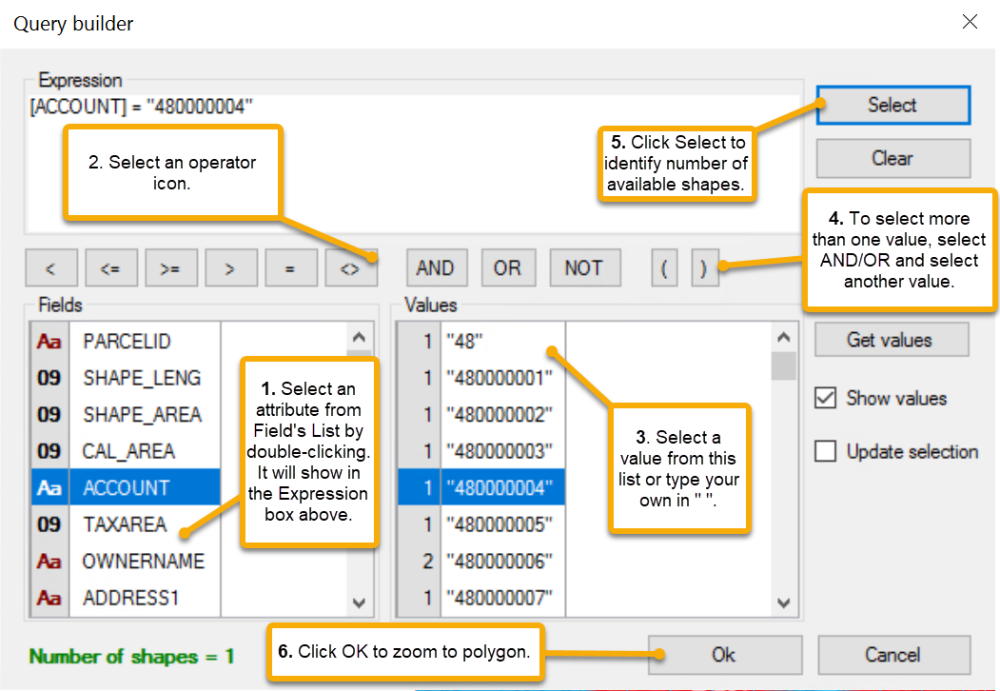Clear the current expression
Screen dimensions: 1000x691
(x=892, y=158)
